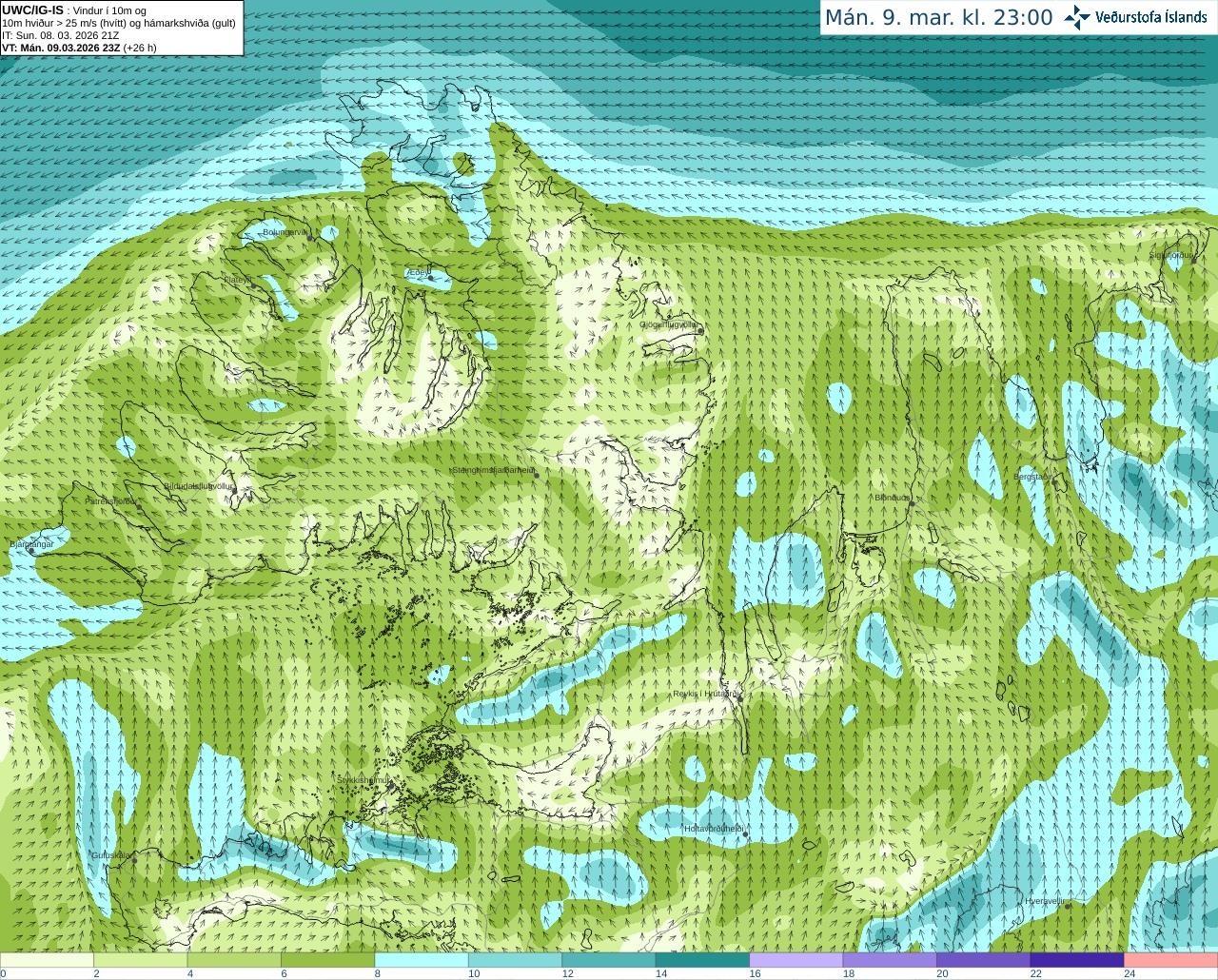Viewport: 1218px width, 980px height.
Task: Click the legend scale value '8'
Action: coord(378,973)
